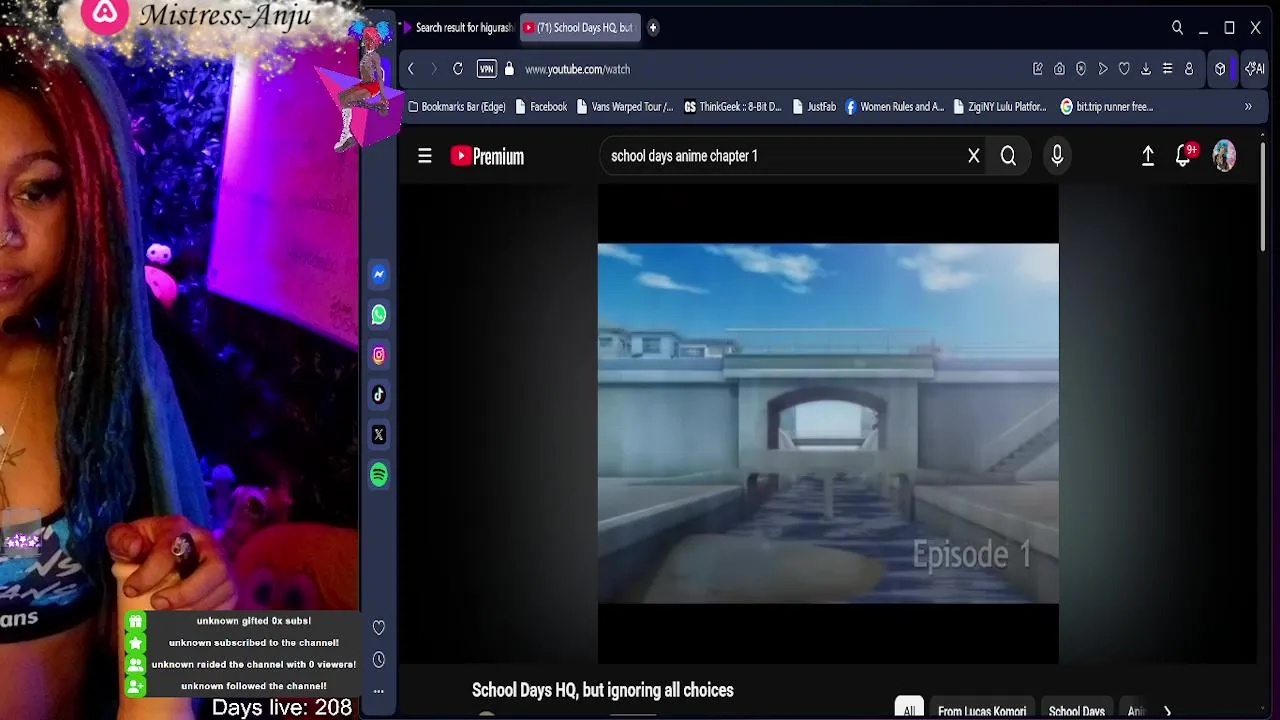This screenshot has height=720, width=1280.
Task: Start voice search with microphone
Action: [x=1057, y=156]
